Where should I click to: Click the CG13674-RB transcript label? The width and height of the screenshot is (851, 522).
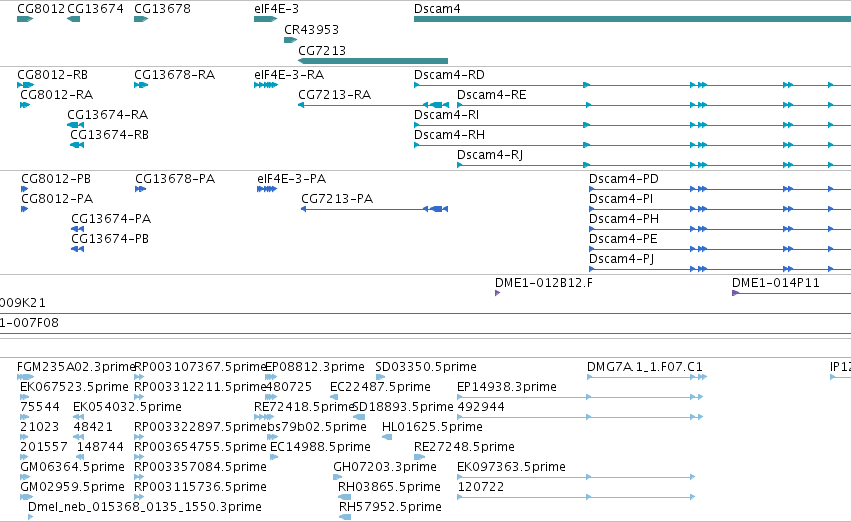tap(110, 135)
